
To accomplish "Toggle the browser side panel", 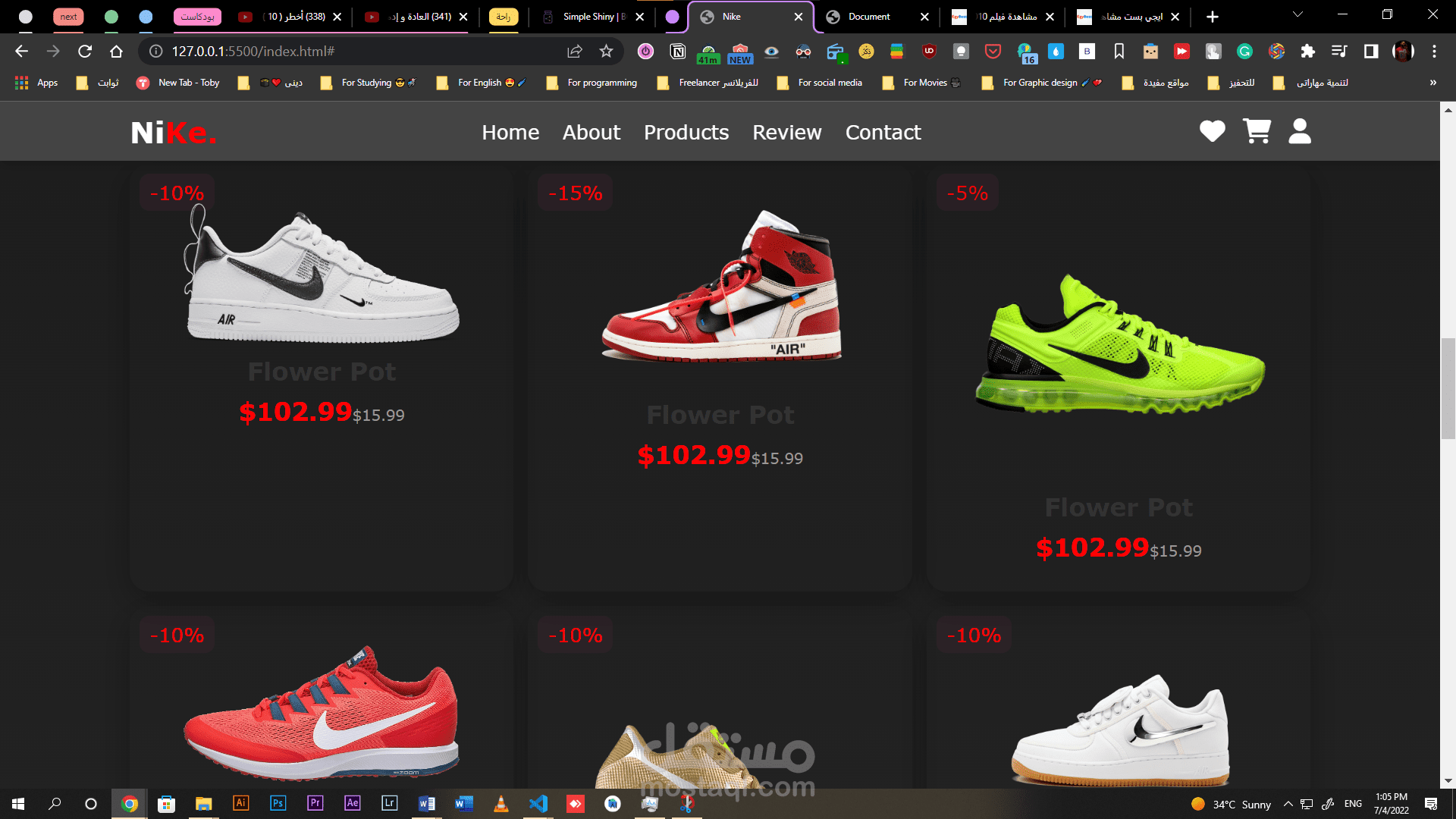I will (x=1370, y=51).
